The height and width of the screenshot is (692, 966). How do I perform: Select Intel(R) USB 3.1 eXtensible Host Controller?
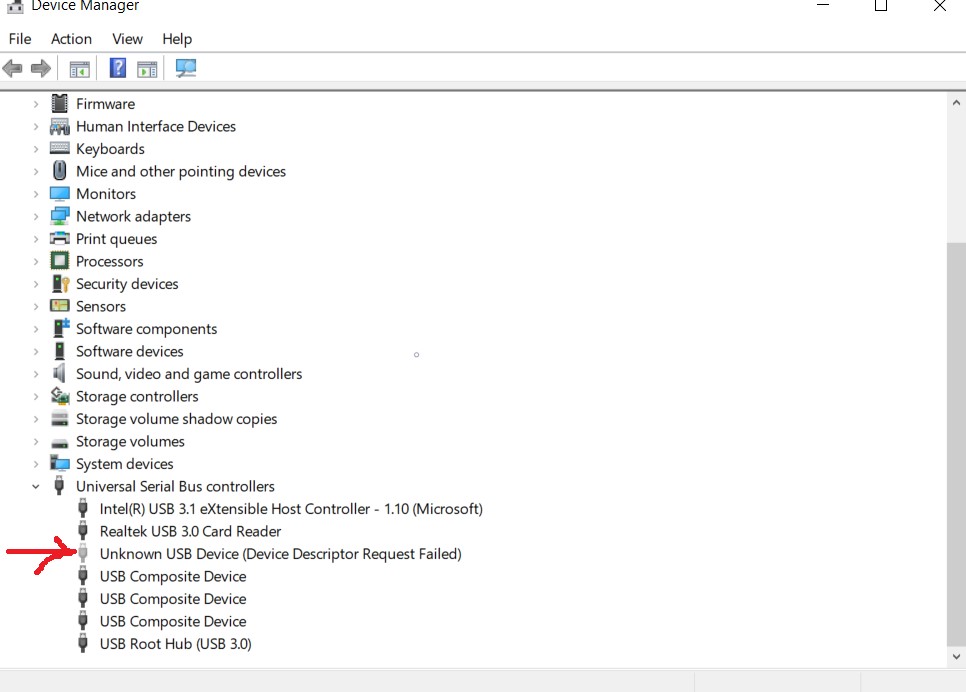[x=291, y=509]
